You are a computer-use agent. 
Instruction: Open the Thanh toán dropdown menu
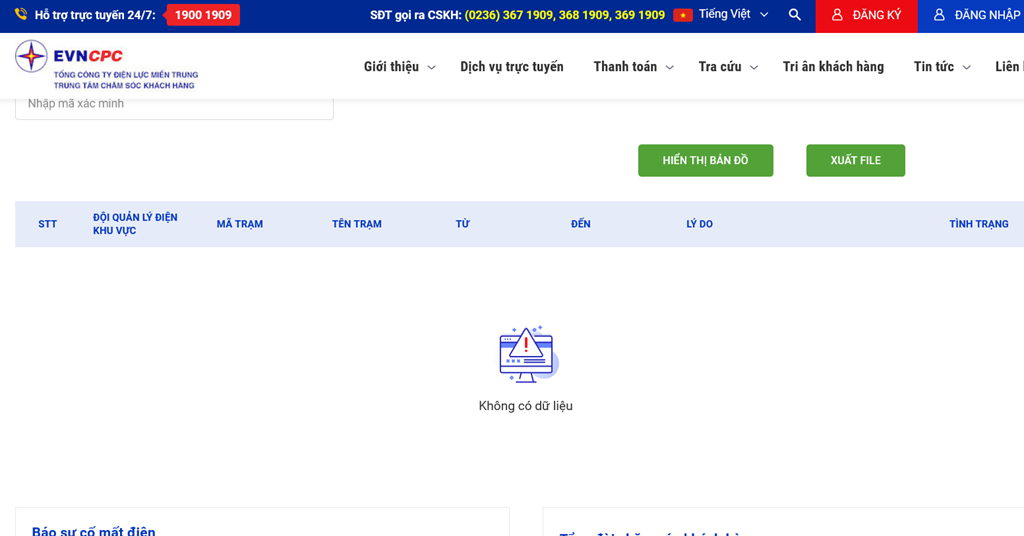click(633, 67)
